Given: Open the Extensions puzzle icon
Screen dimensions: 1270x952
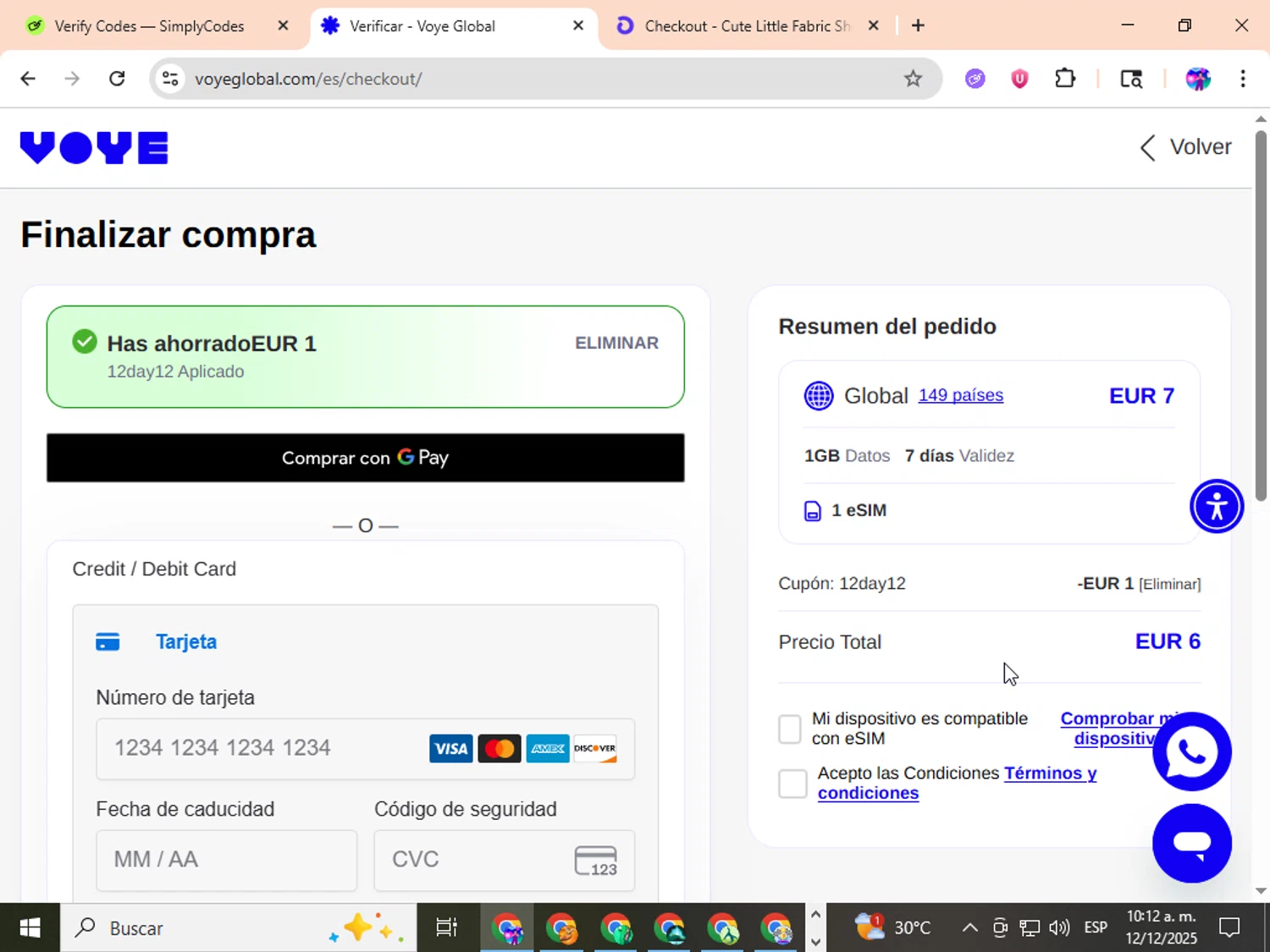Looking at the screenshot, I should pos(1065,79).
